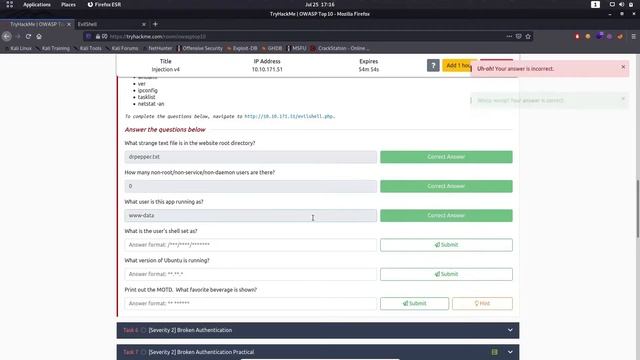Click the Pocket save icon
This screenshot has height=360, width=640.
[518, 36]
